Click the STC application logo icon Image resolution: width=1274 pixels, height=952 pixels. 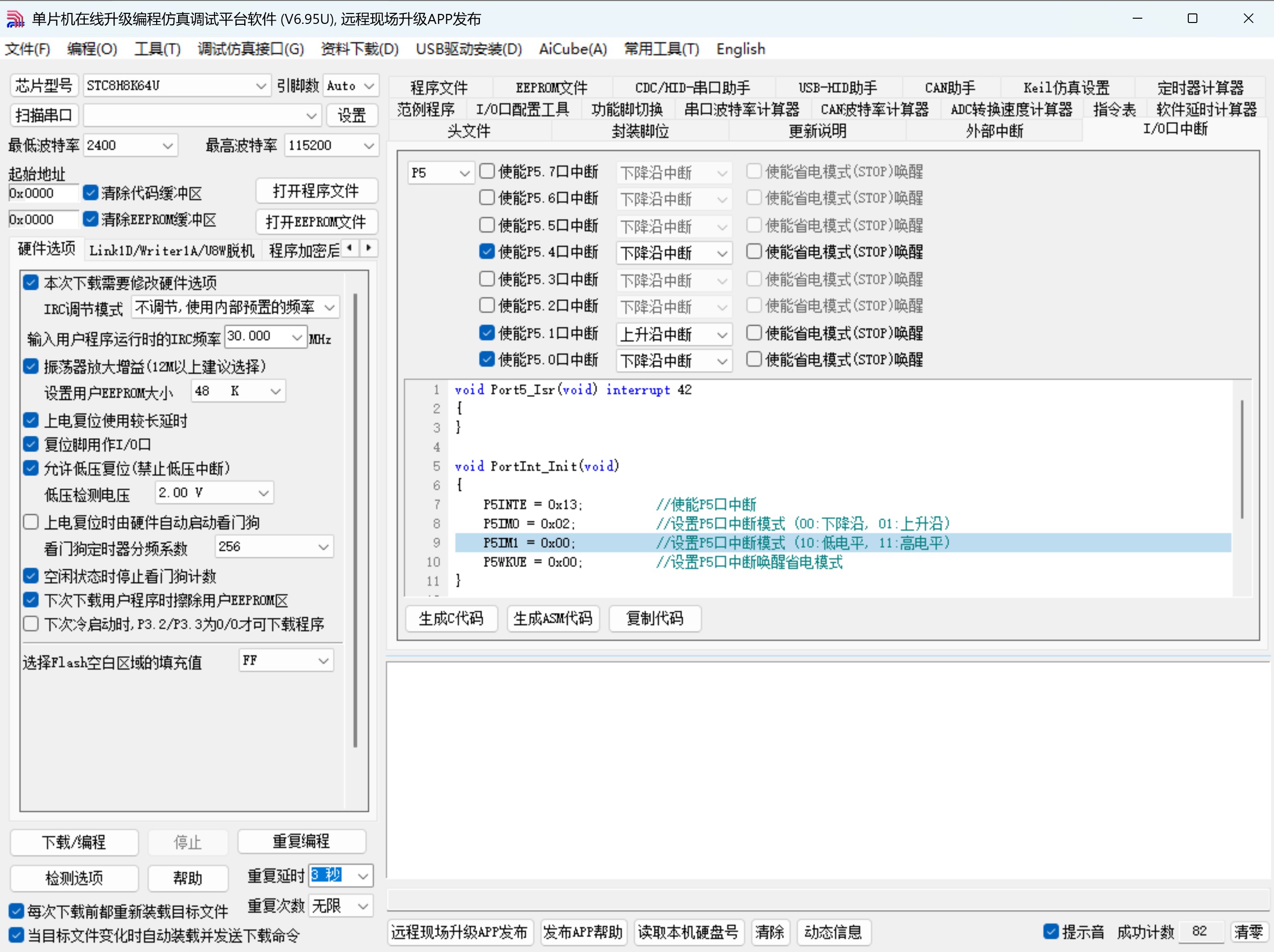point(15,19)
